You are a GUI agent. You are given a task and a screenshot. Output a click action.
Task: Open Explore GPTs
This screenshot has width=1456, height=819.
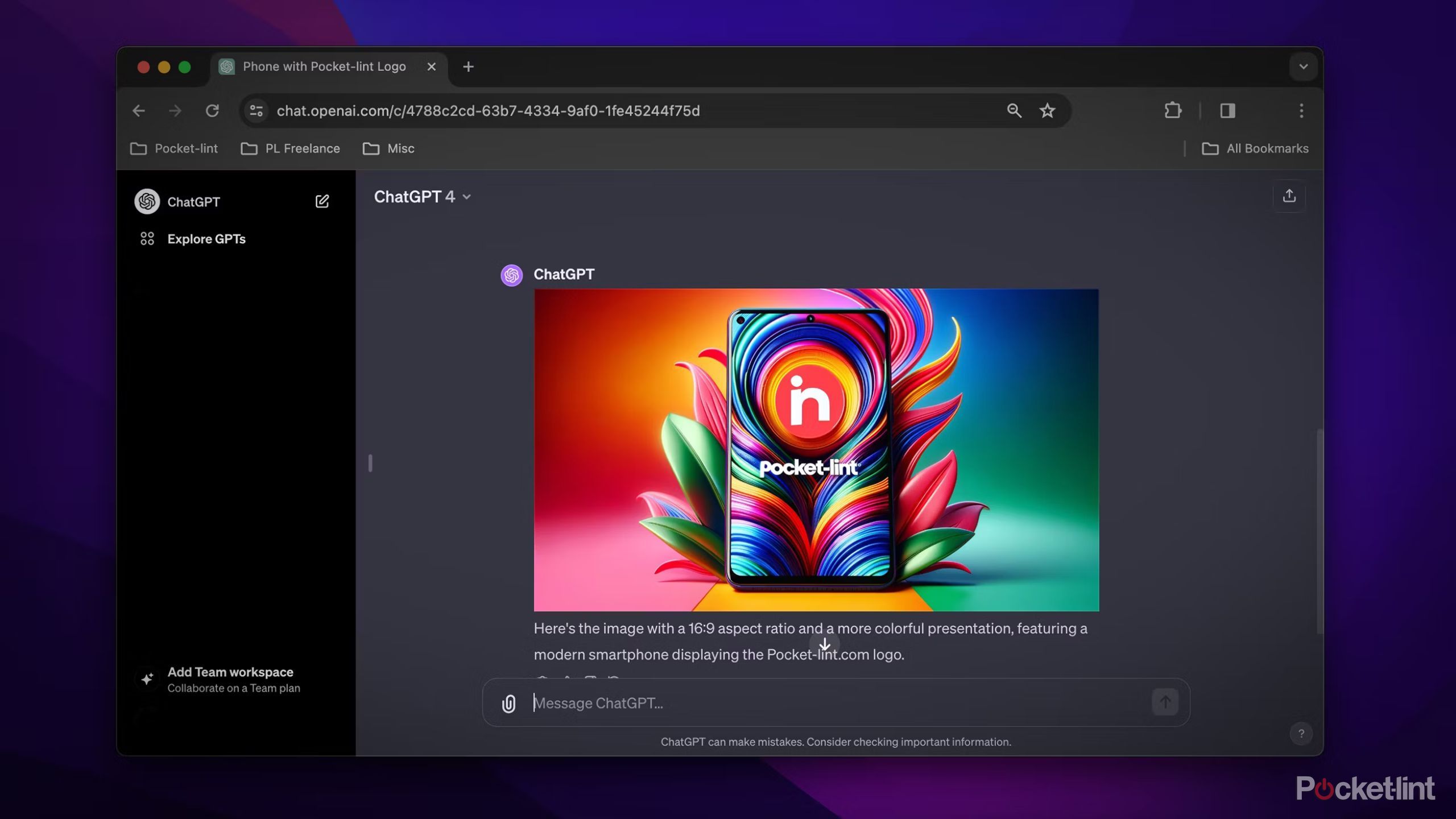[x=206, y=239]
